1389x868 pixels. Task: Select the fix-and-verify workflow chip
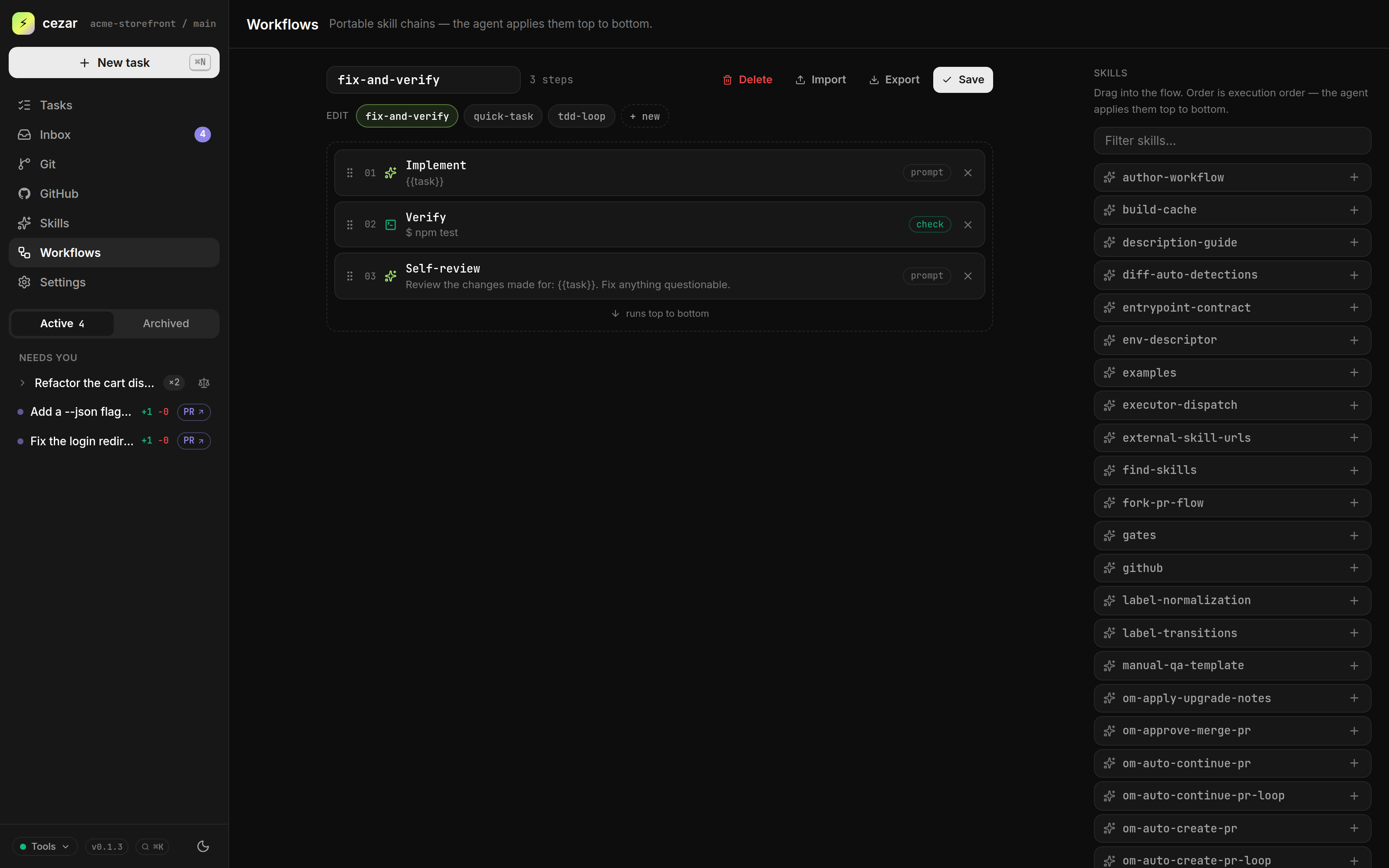point(407,116)
